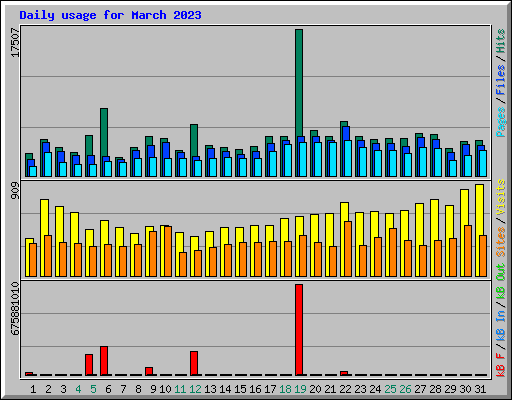Click the red kB bar for day 9
The height and width of the screenshot is (400, 512).
(149, 371)
